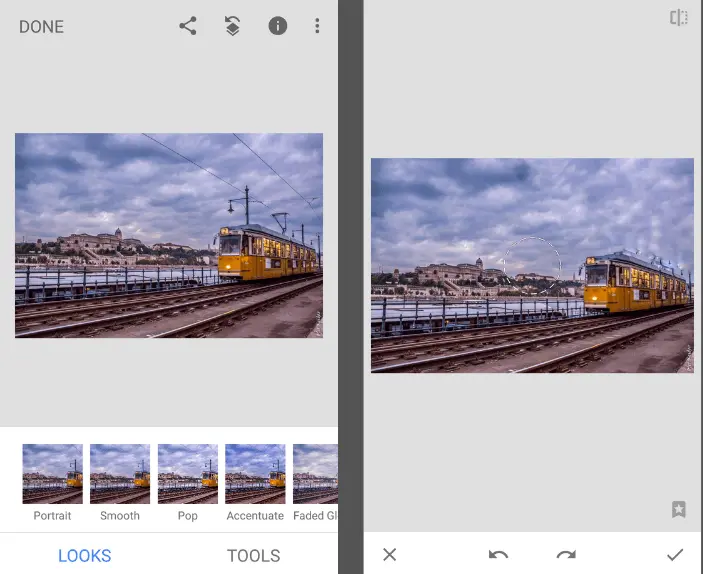Apply changes with the checkmark
This screenshot has height=574, width=703.
(675, 554)
